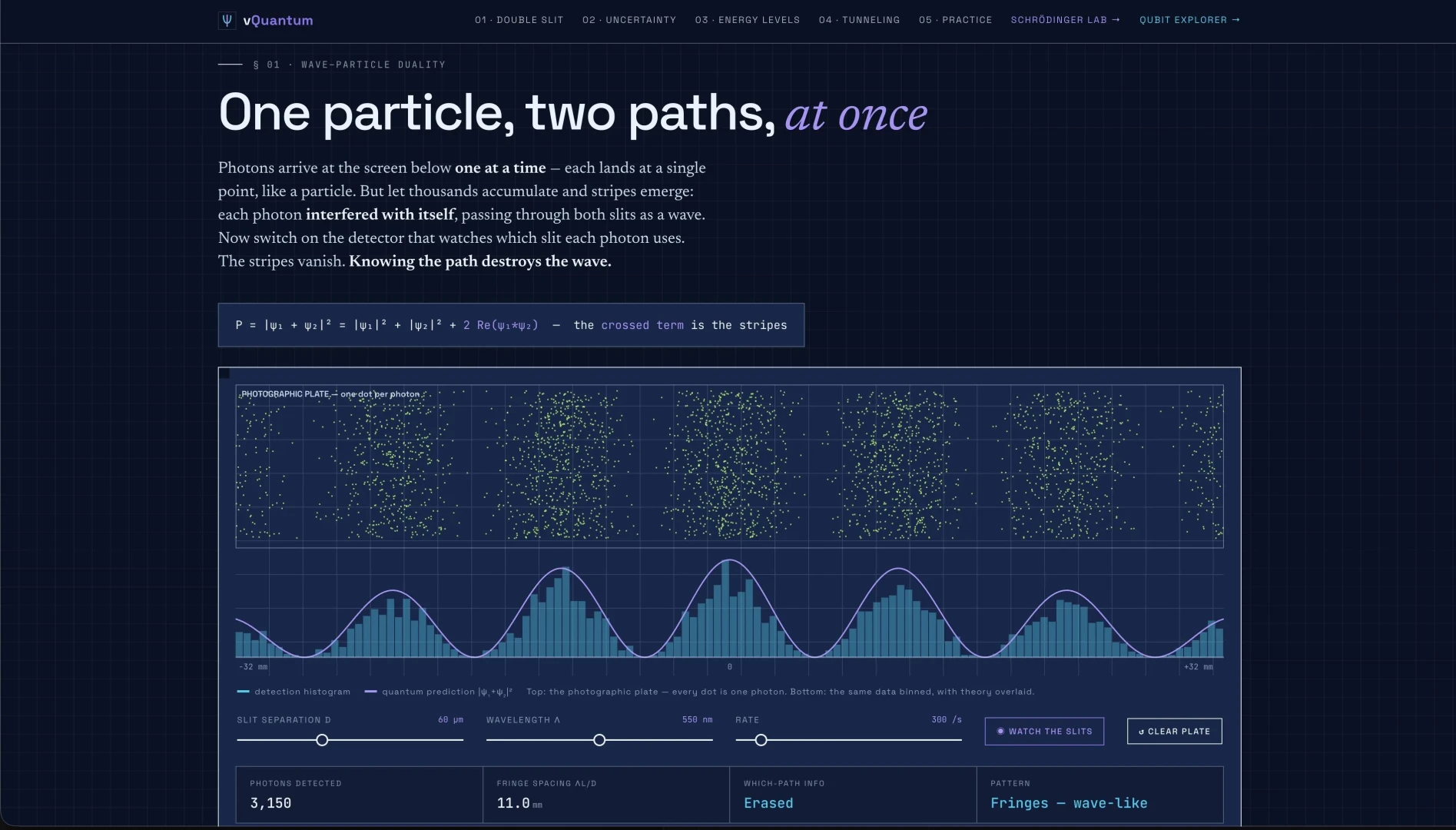Click the photons detected value 3,150

click(270, 803)
